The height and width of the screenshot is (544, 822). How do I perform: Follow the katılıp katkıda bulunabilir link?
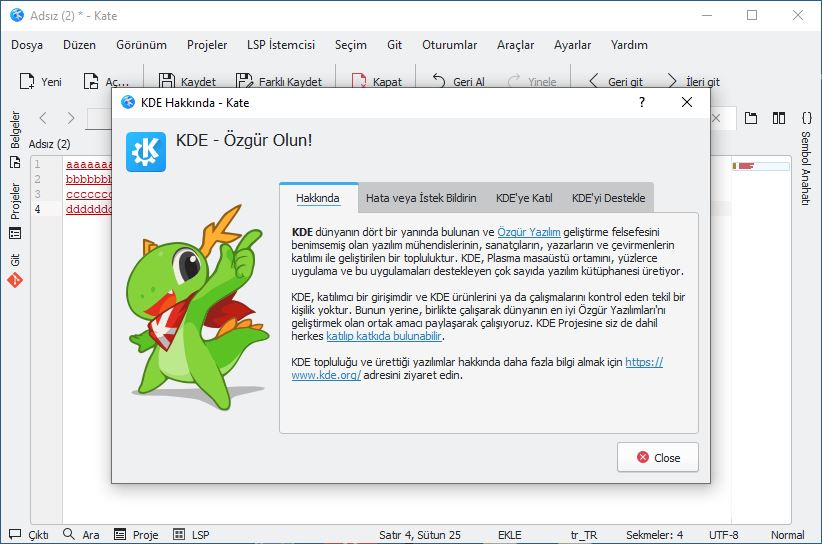[384, 336]
